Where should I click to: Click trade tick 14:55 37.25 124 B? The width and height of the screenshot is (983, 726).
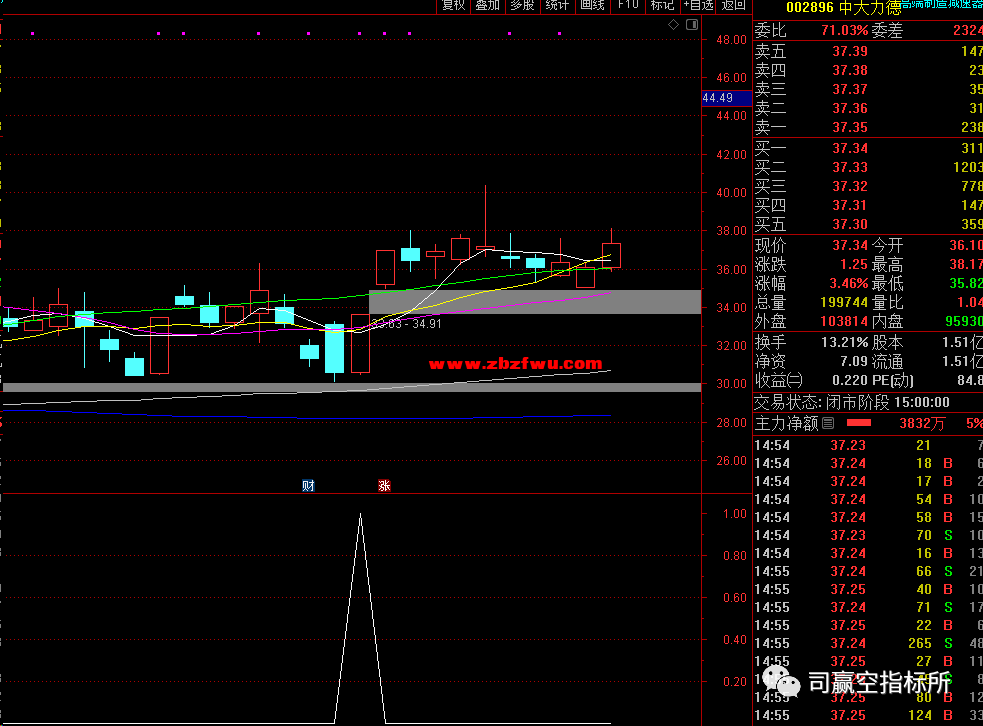point(868,715)
